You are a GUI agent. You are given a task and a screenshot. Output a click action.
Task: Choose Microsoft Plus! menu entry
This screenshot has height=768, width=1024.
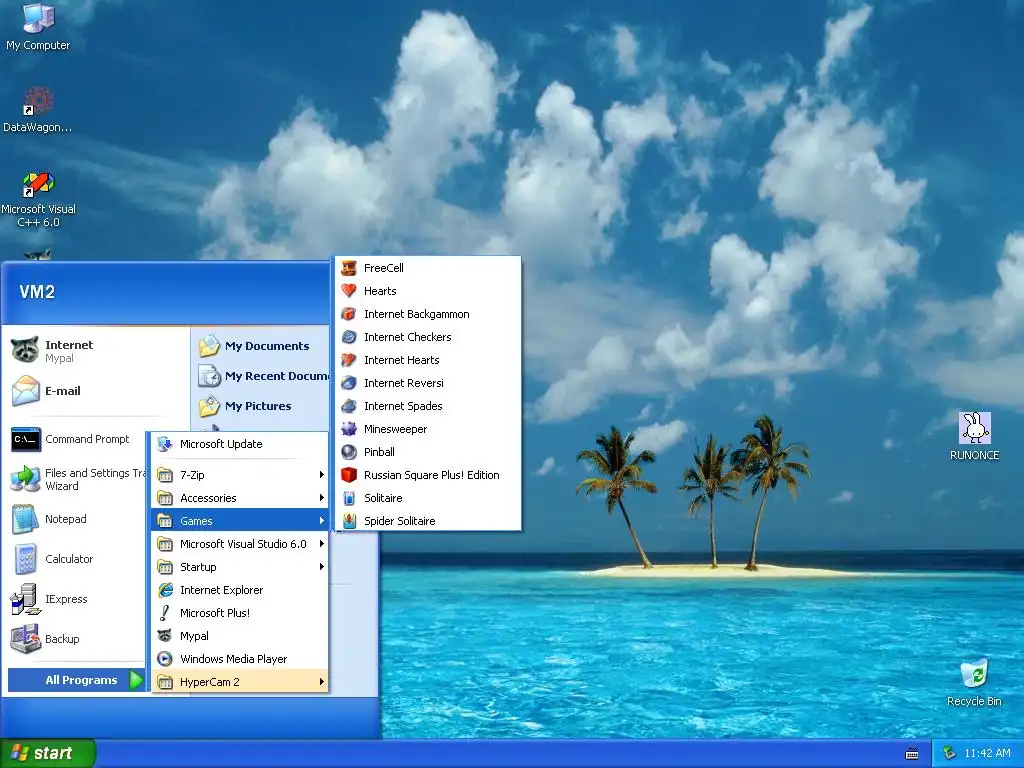(240, 613)
